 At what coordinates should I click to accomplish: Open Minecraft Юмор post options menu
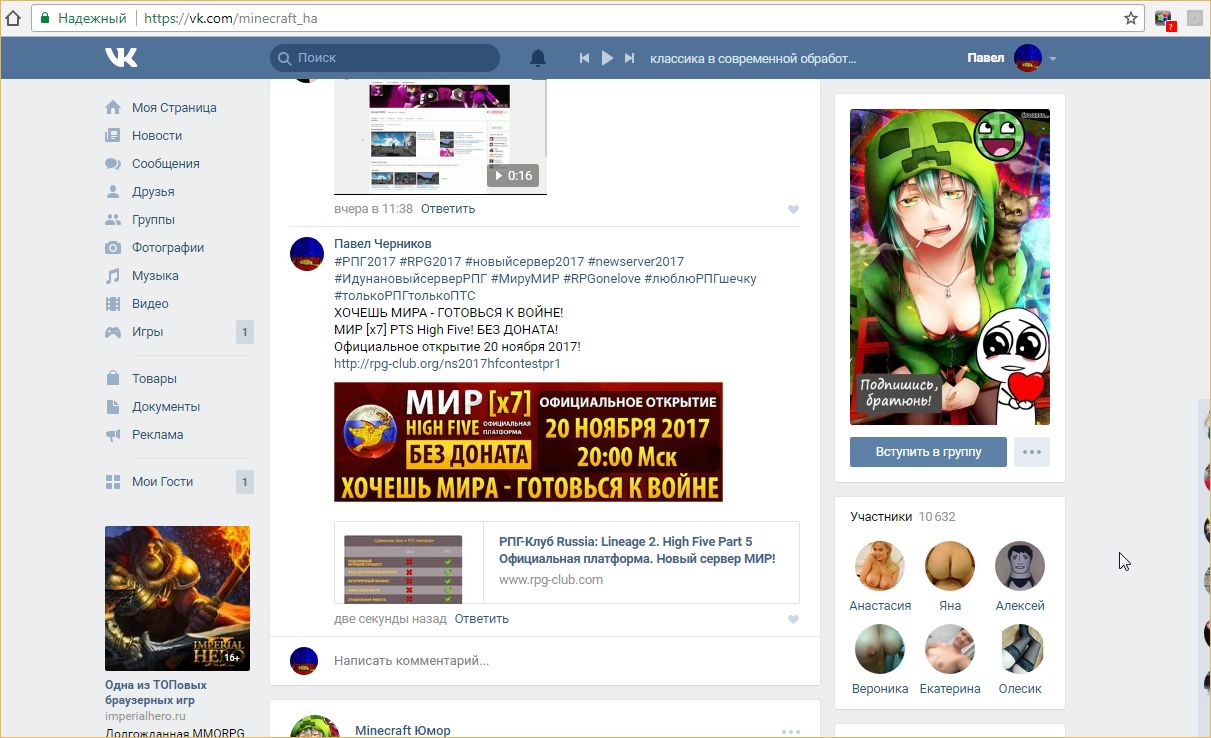[x=791, y=731]
